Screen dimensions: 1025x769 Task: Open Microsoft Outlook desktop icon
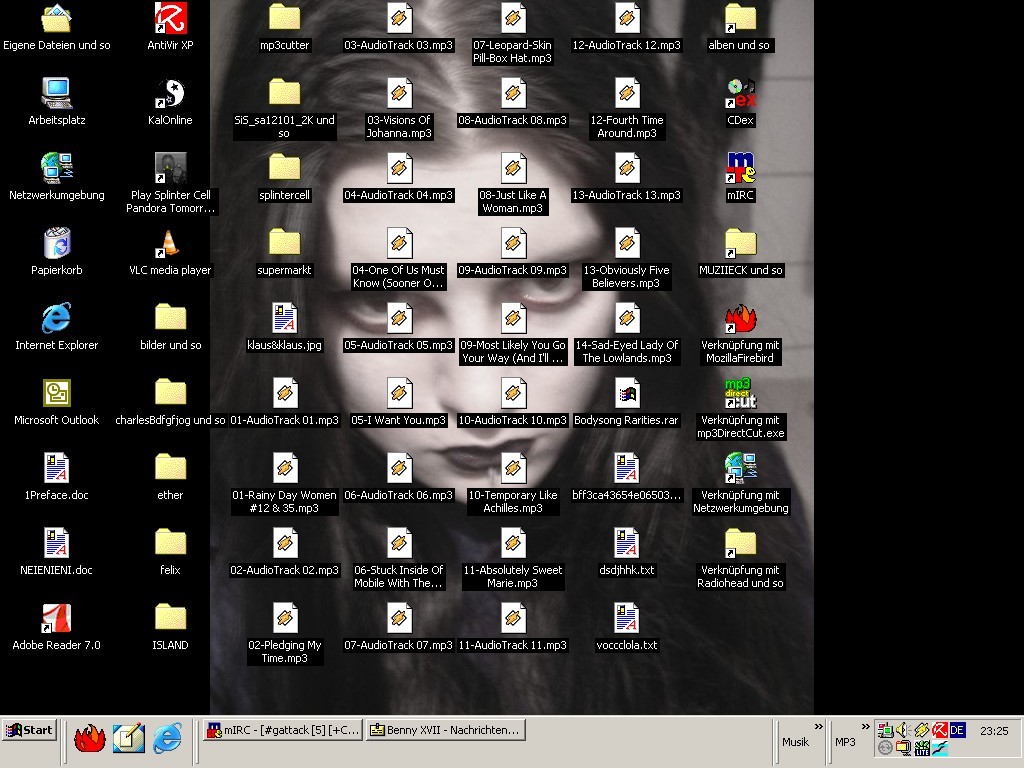[x=57, y=393]
